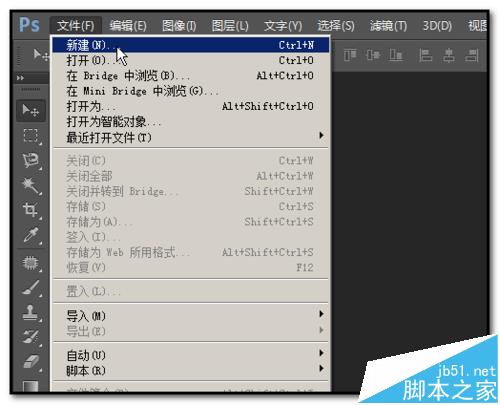Click the Ctrl+N shortcut text
This screenshot has height=405, width=500.
click(296, 45)
